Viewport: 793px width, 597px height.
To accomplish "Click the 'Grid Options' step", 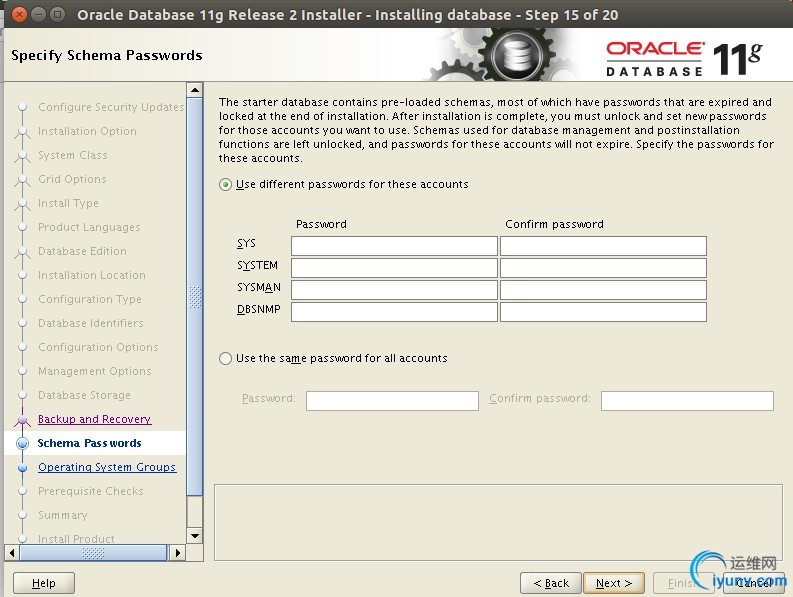I will click(x=72, y=179).
